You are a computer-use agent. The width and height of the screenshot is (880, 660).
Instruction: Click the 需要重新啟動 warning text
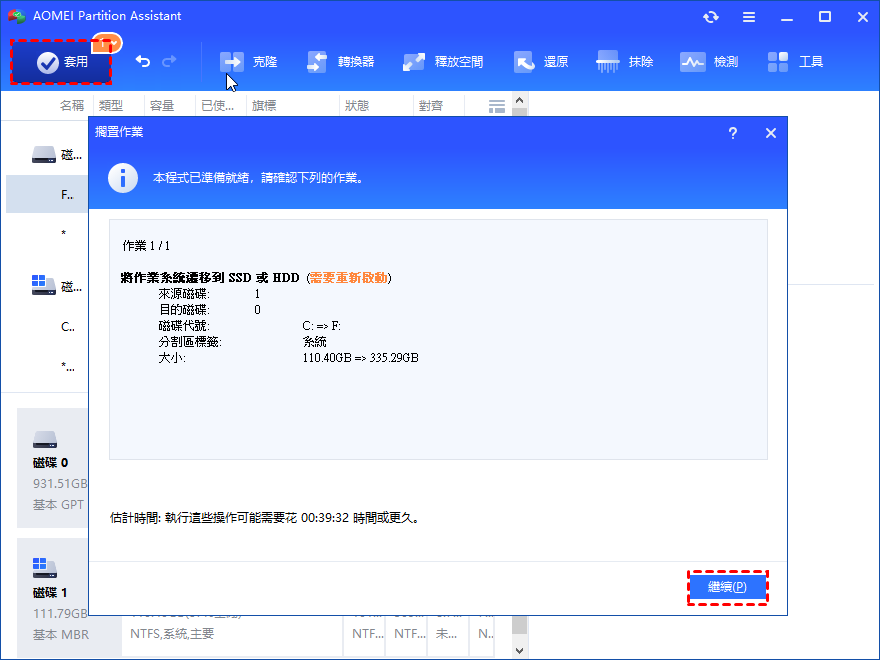pos(349,277)
